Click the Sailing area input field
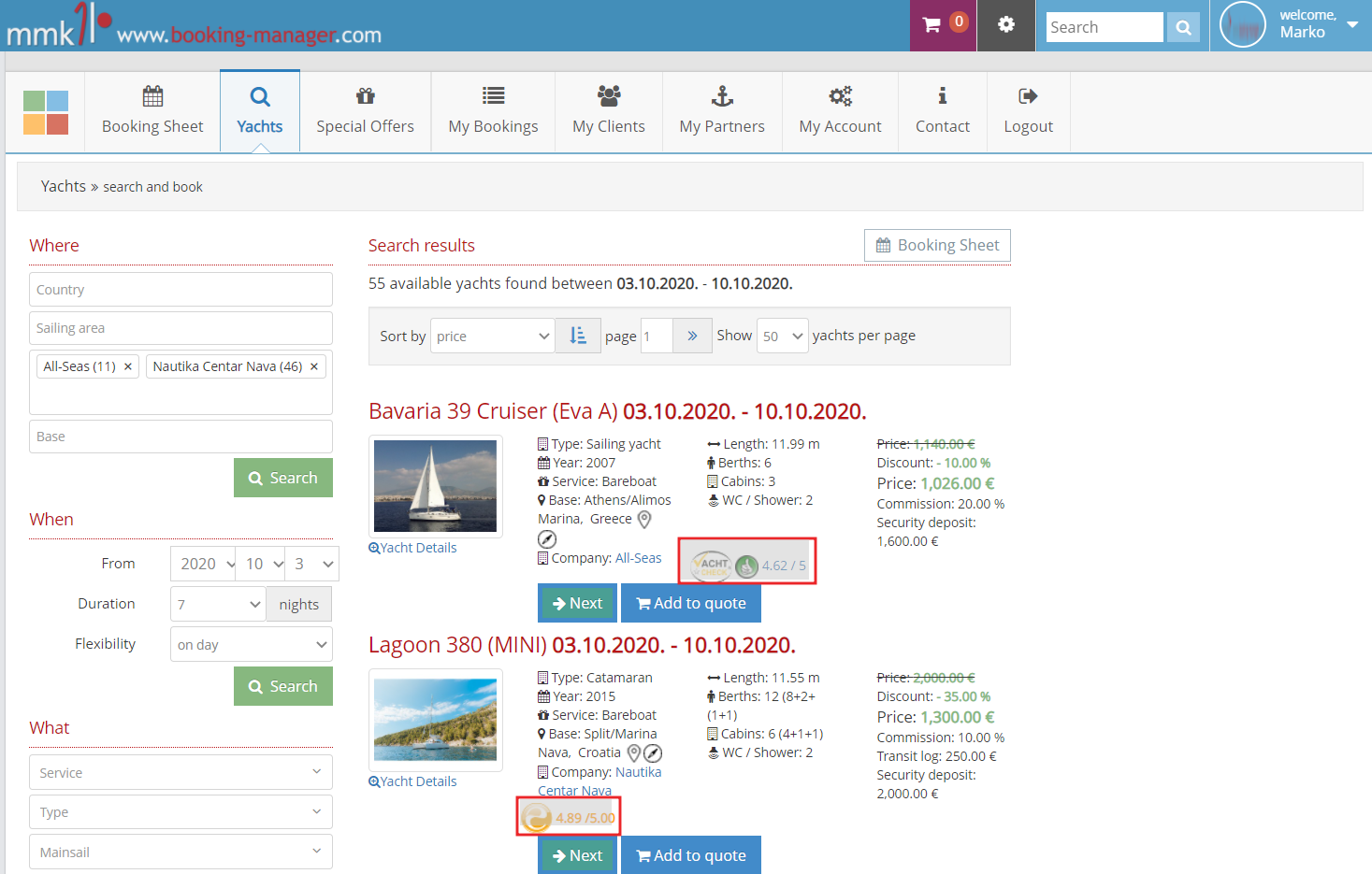 click(181, 328)
